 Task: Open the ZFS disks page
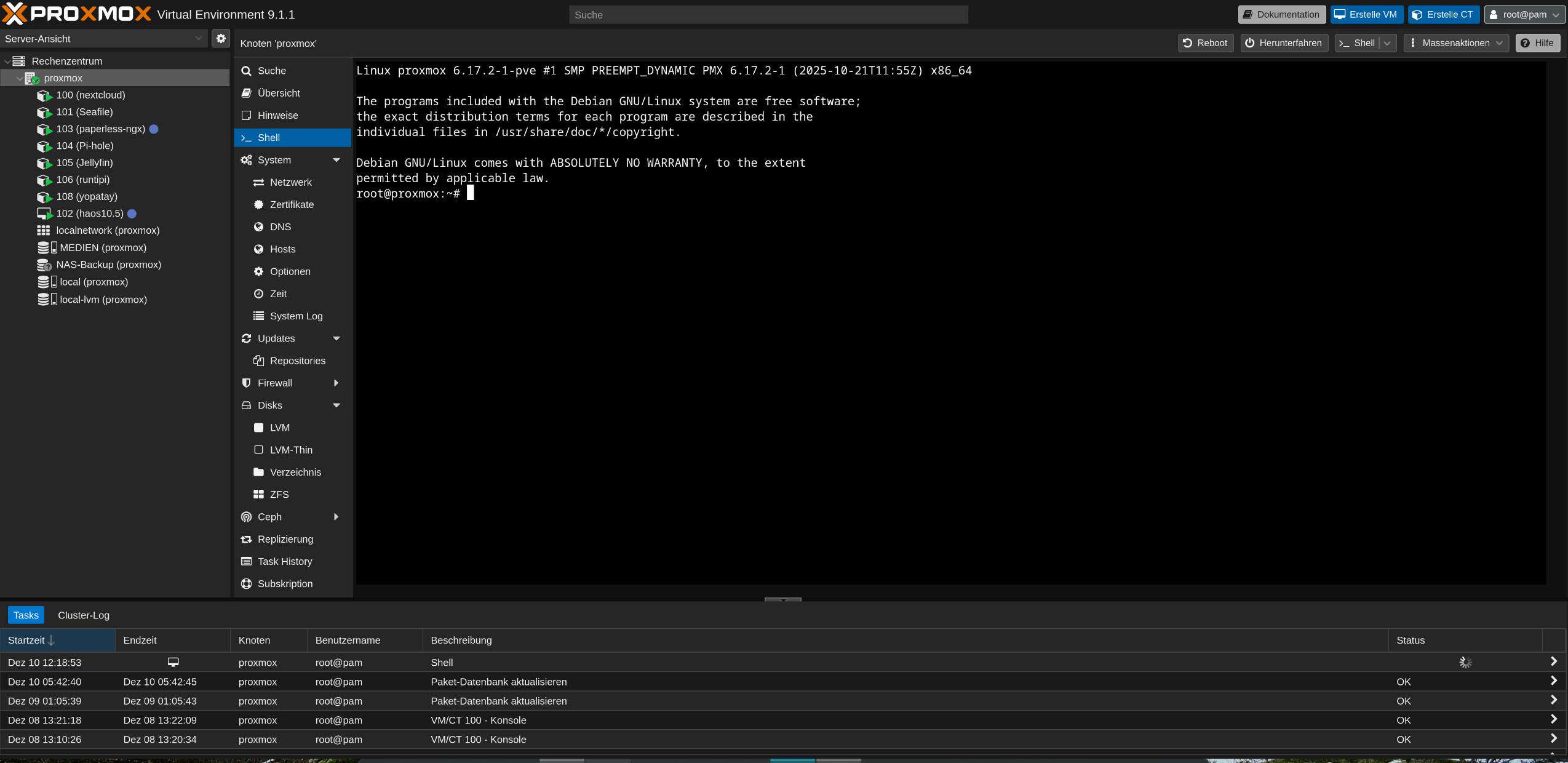[279, 494]
